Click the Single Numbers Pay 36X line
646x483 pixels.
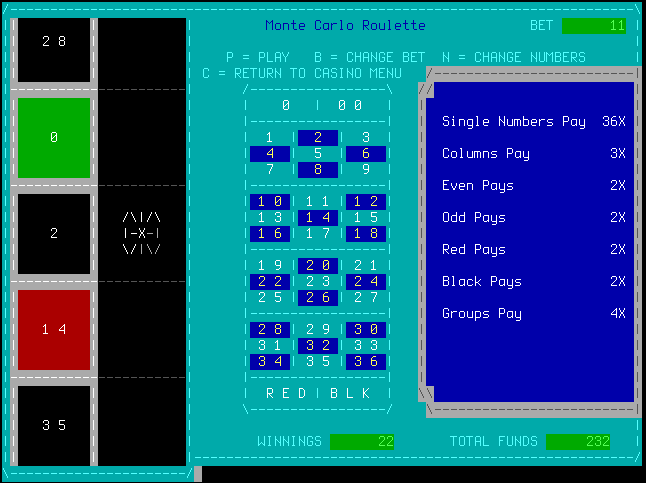(x=534, y=122)
